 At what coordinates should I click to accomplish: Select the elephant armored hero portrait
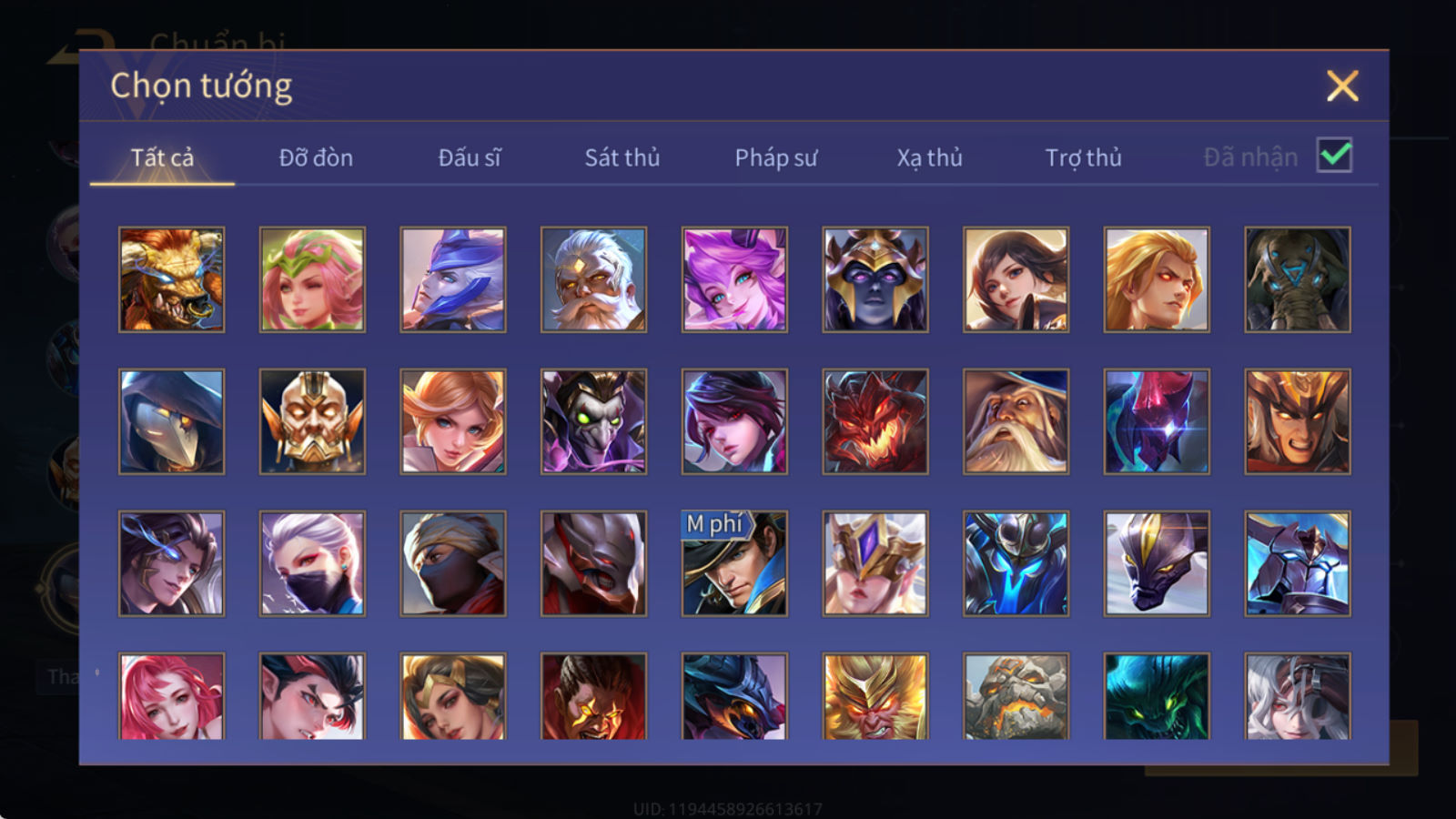(x=1298, y=279)
